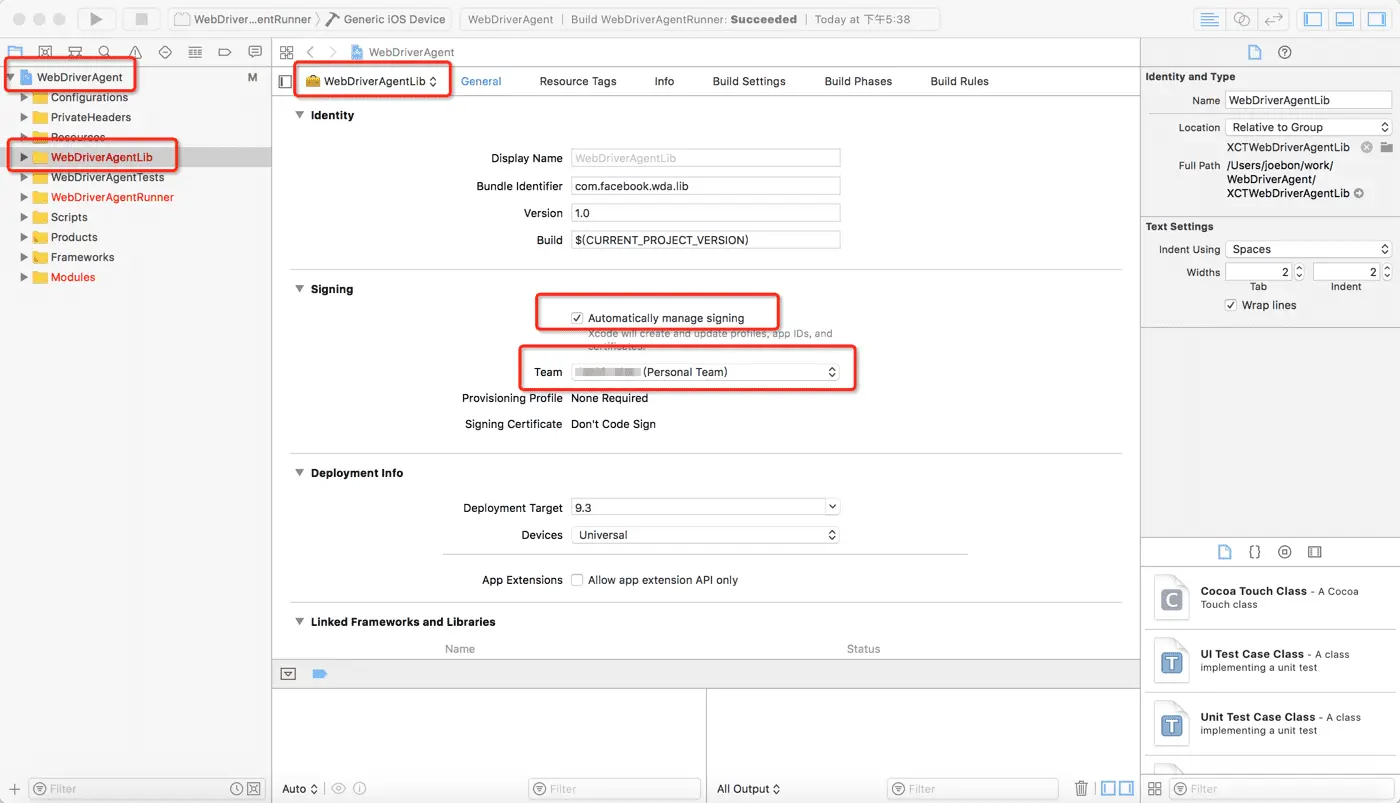Open the Report navigator speech-bubble icon
This screenshot has height=803, width=1400.
[255, 52]
